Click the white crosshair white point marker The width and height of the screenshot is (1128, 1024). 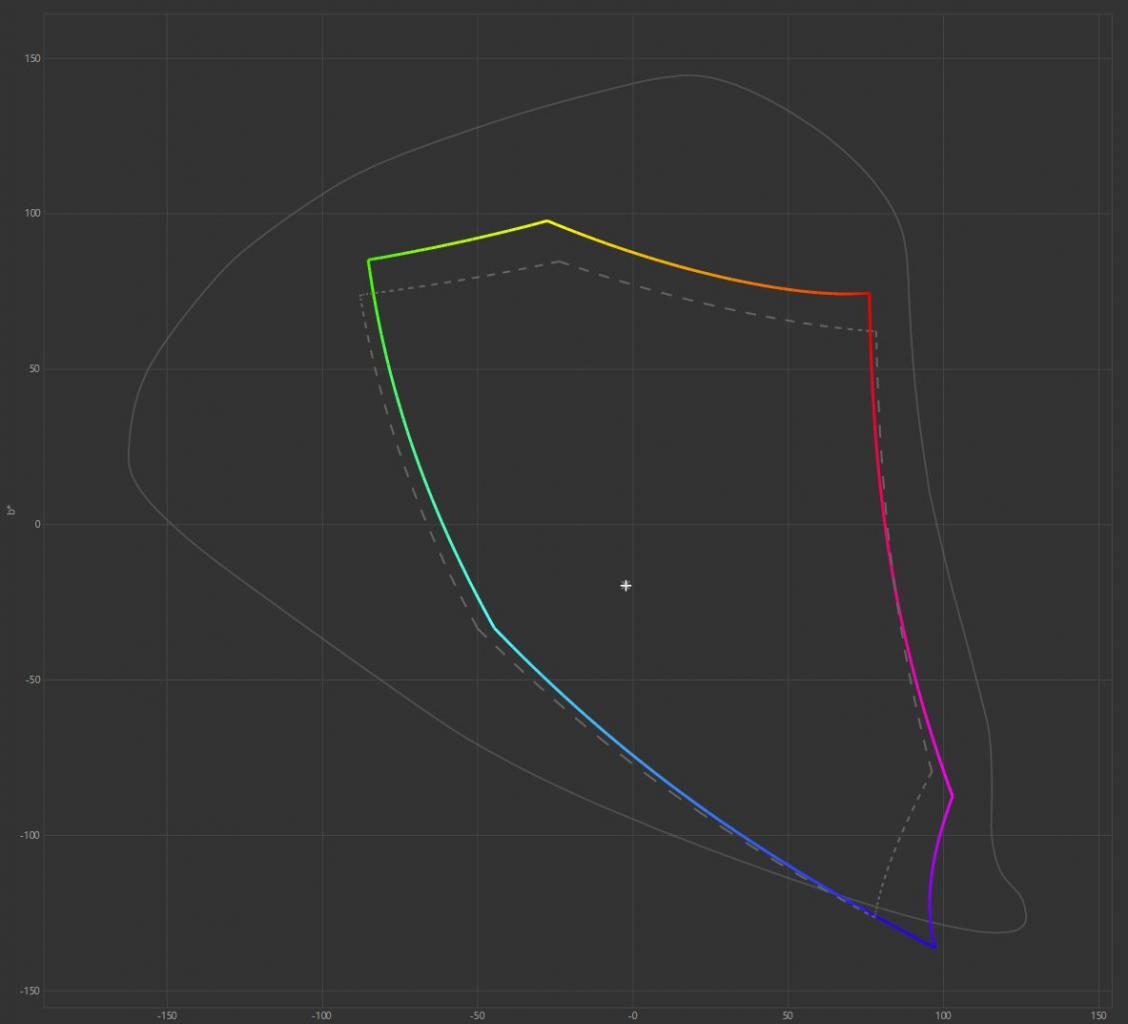[625, 585]
